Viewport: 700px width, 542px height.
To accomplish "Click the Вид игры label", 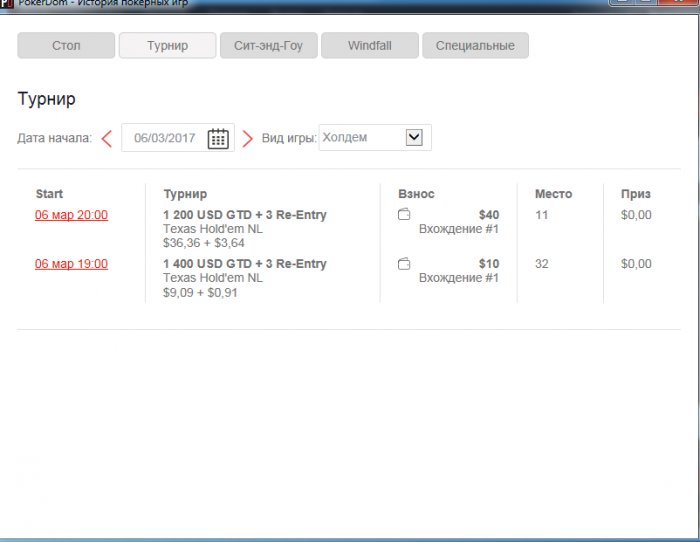I will (289, 138).
